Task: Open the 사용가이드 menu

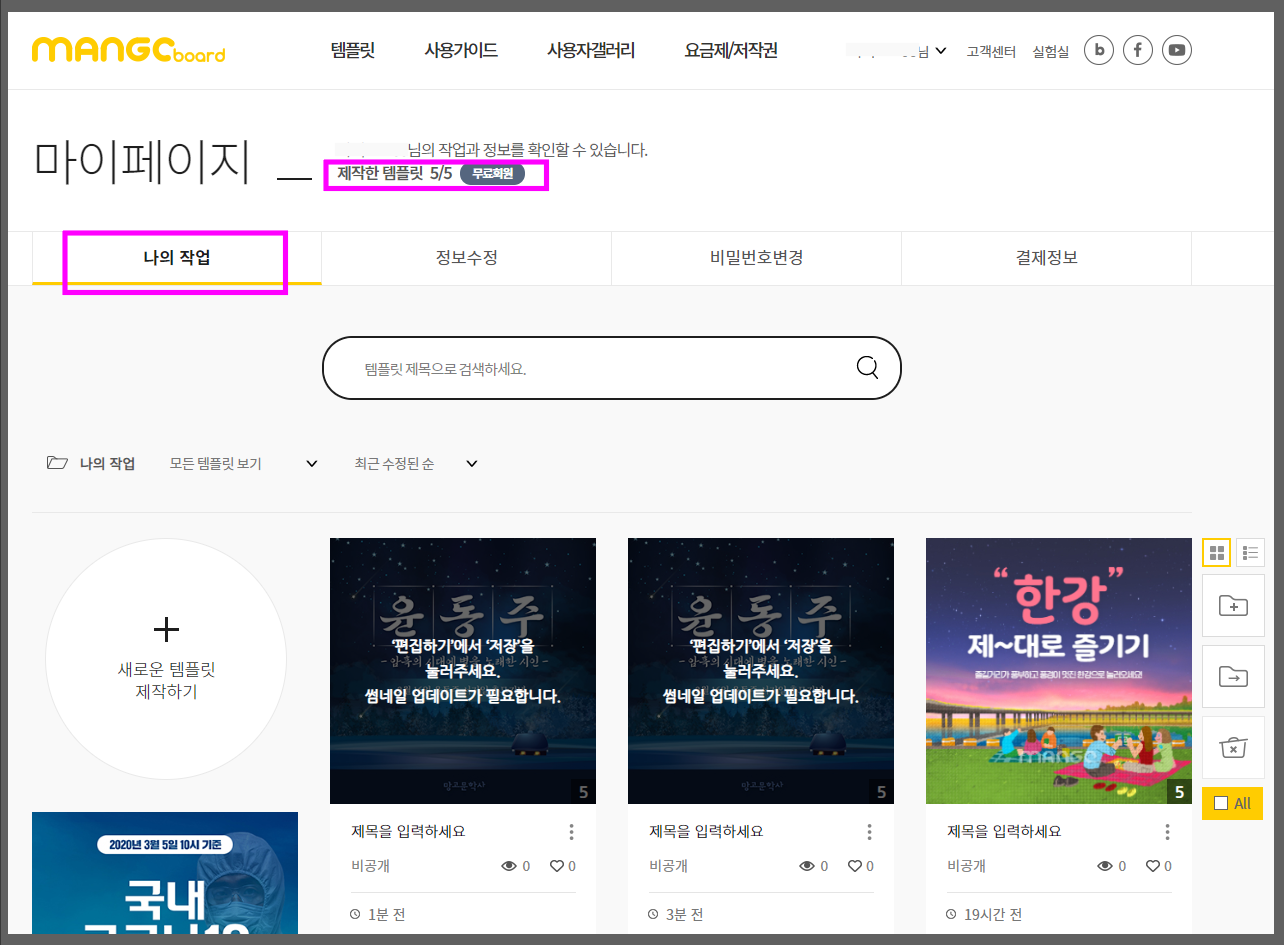Action: click(x=461, y=50)
